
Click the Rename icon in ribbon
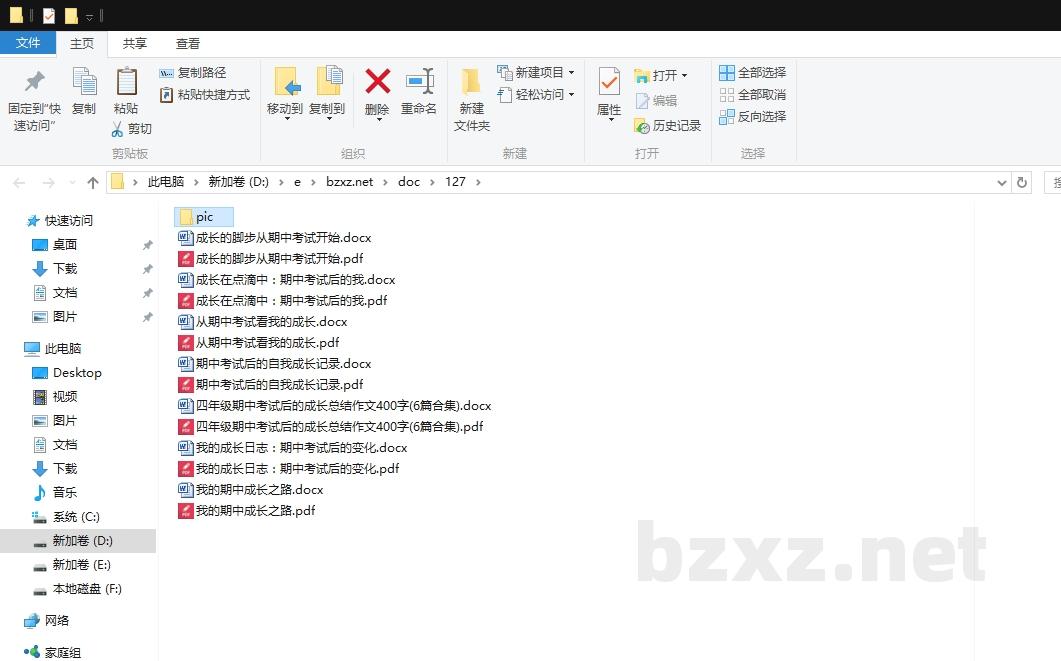419,82
